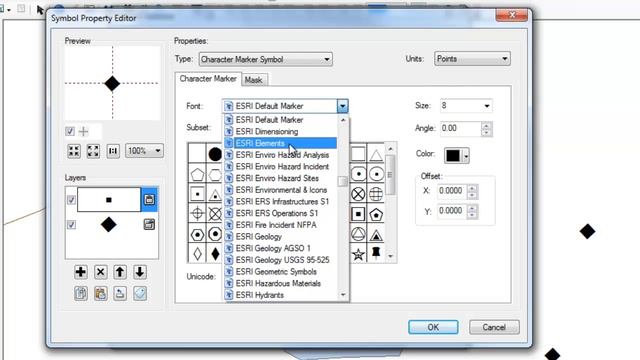Choose ESRI Geology font

[280, 237]
